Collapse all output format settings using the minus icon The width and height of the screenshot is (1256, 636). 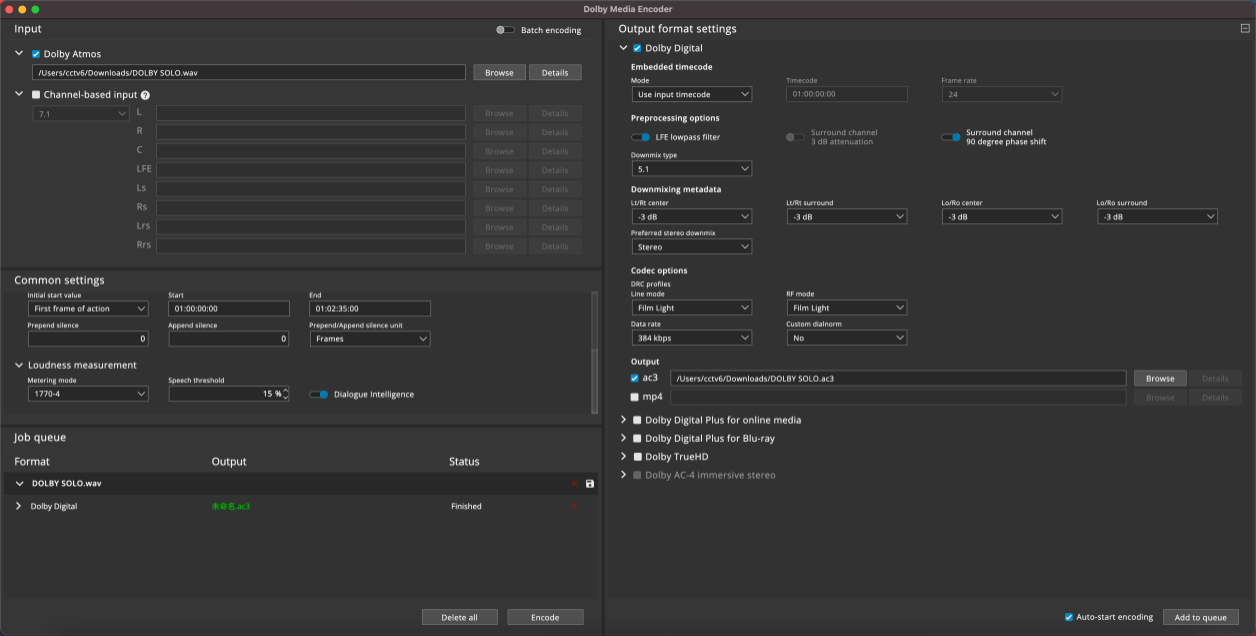click(1245, 29)
